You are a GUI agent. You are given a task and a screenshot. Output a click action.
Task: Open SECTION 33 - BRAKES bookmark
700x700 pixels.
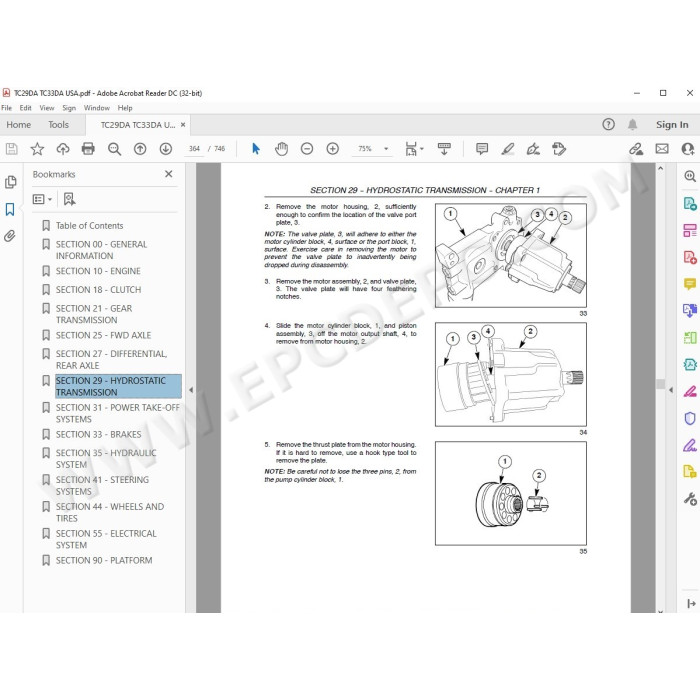tap(98, 435)
